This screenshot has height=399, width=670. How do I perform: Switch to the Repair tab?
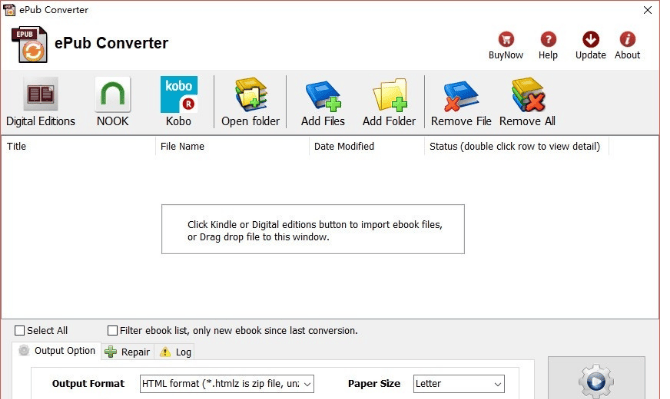pos(128,352)
